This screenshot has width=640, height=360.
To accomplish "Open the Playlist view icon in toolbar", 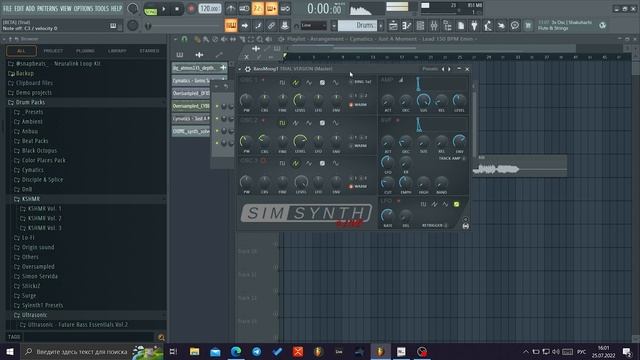I will (393, 26).
